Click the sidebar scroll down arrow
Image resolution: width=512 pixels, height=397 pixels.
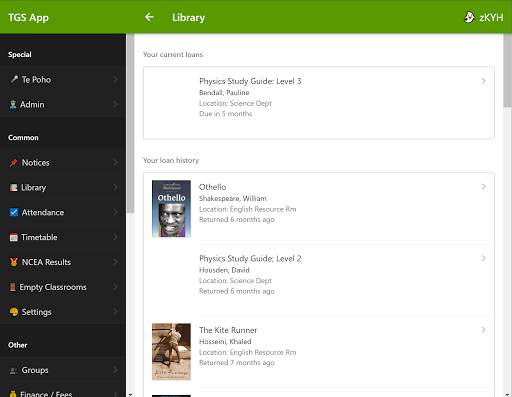pos(130,394)
